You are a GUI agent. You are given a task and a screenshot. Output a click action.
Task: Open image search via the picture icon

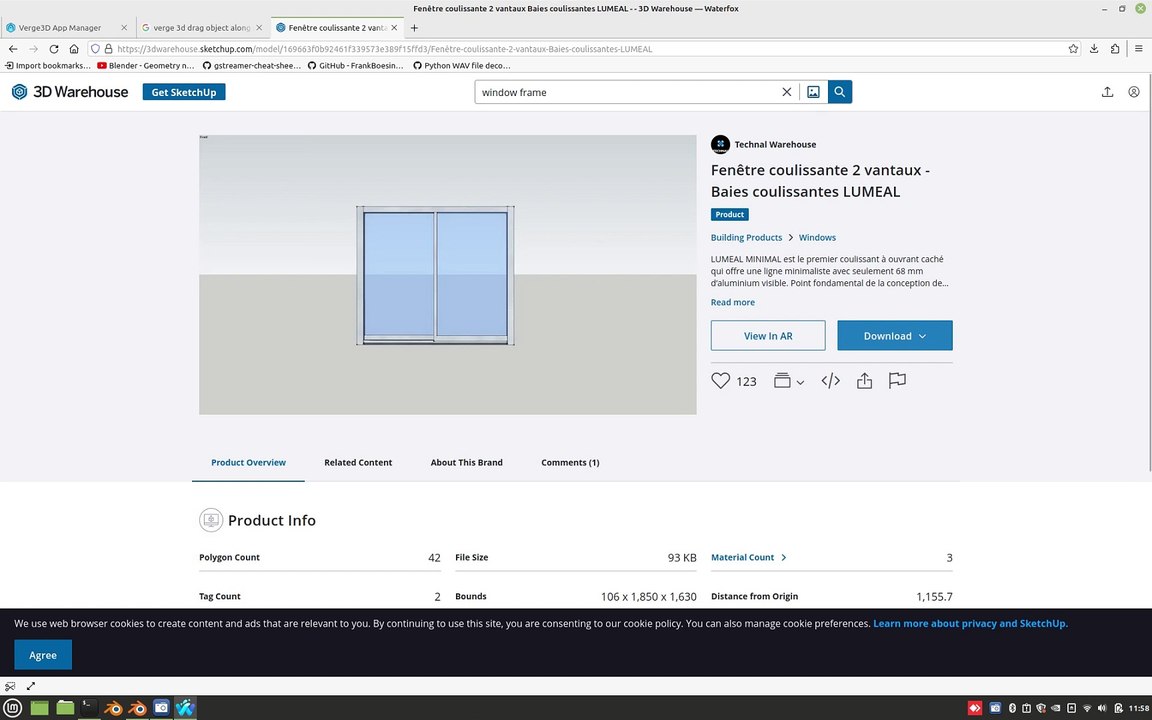813,92
